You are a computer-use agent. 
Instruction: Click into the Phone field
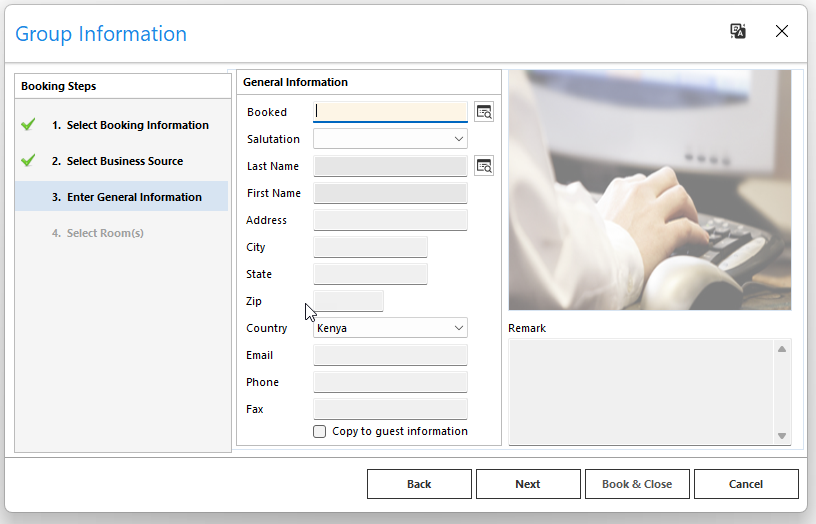click(390, 382)
